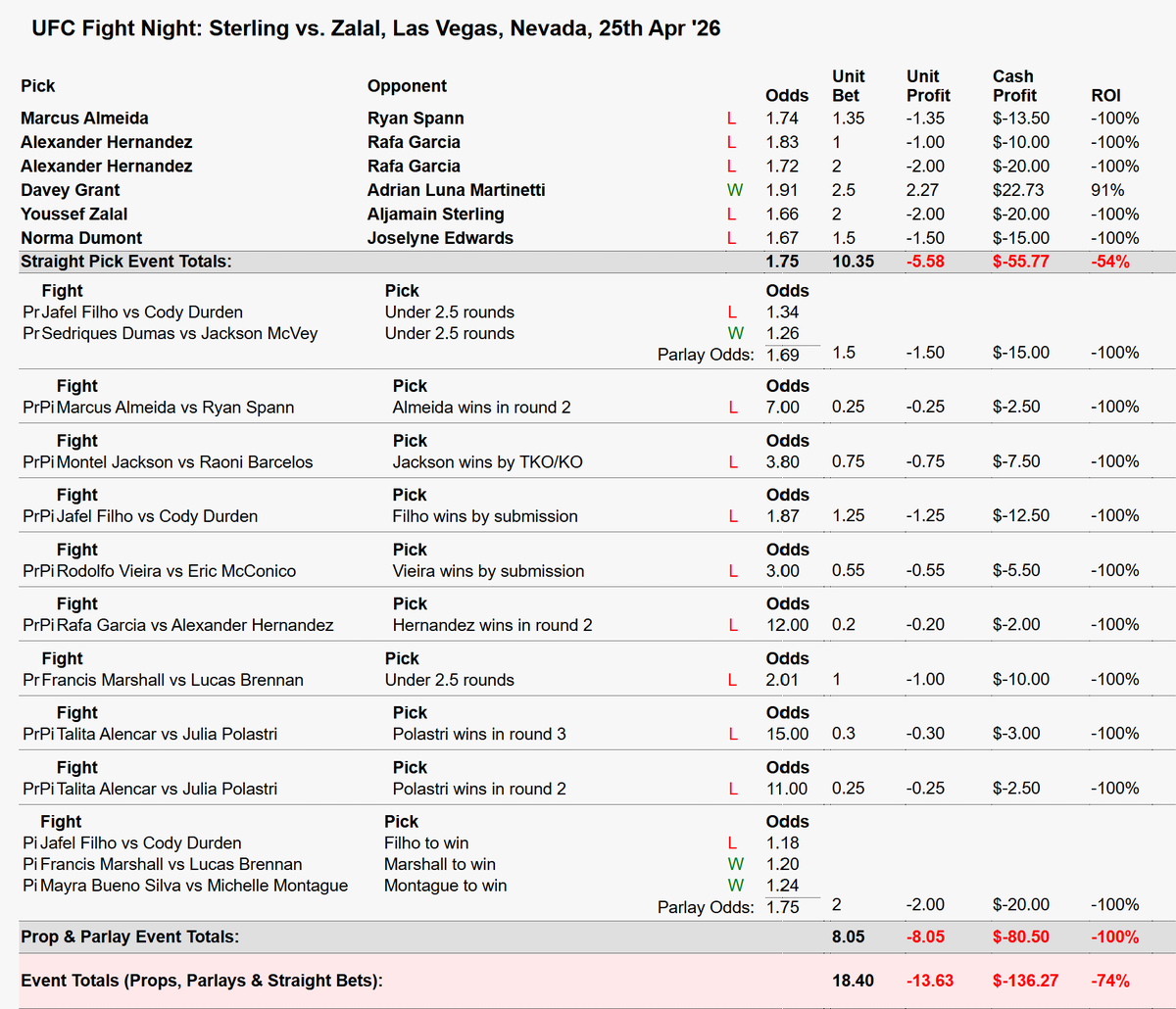The image size is (1176, 1009).
Task: Click parlay odds value 1.75
Action: tap(782, 907)
